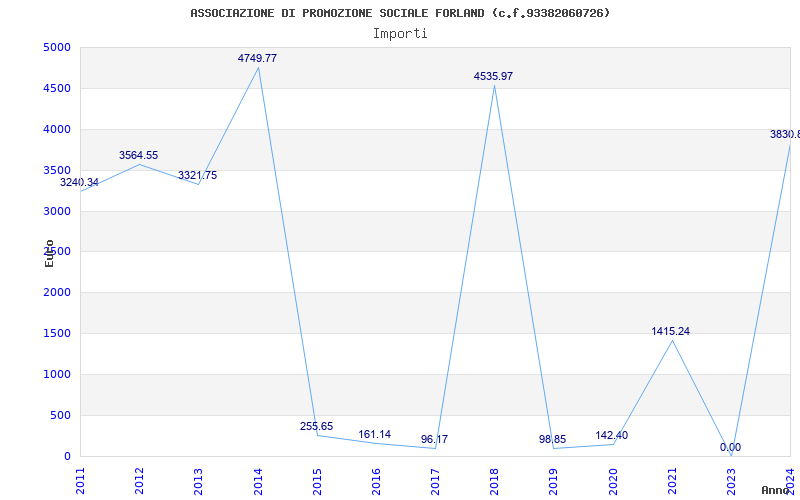The width and height of the screenshot is (800, 500).
Task: Click the 96.17 data label
Action: (x=434, y=439)
